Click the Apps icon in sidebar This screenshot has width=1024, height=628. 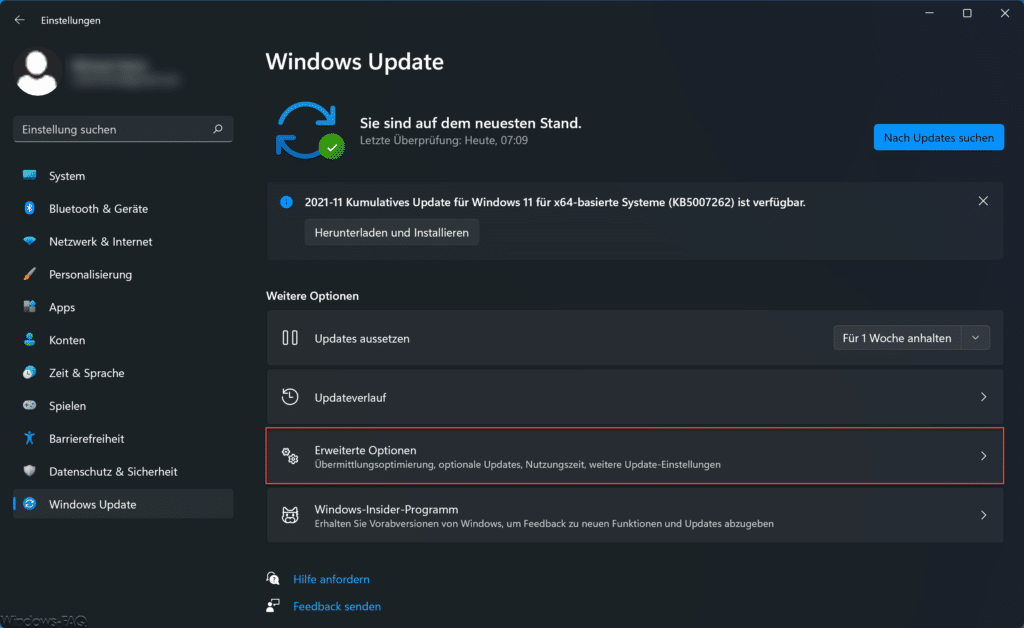pos(29,307)
